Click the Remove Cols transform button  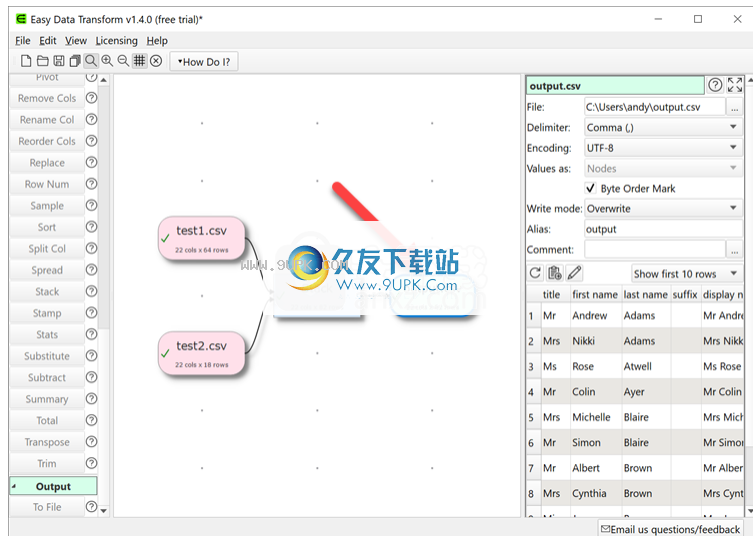coord(47,98)
